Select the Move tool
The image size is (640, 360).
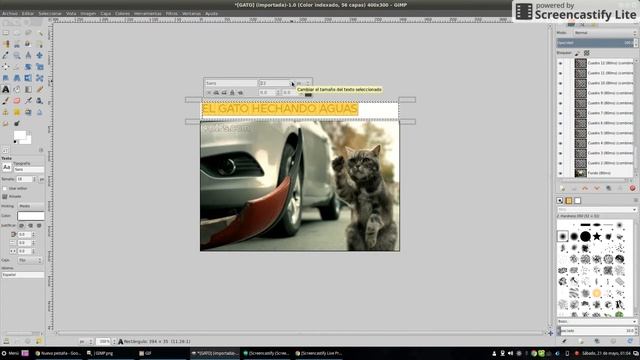click(40, 55)
